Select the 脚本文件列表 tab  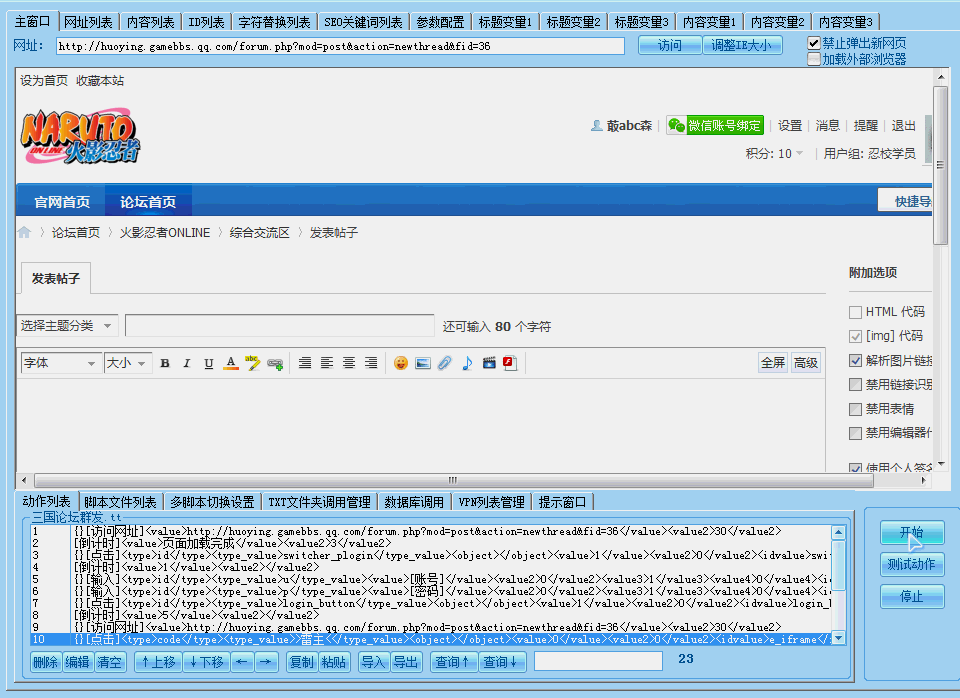[120, 502]
